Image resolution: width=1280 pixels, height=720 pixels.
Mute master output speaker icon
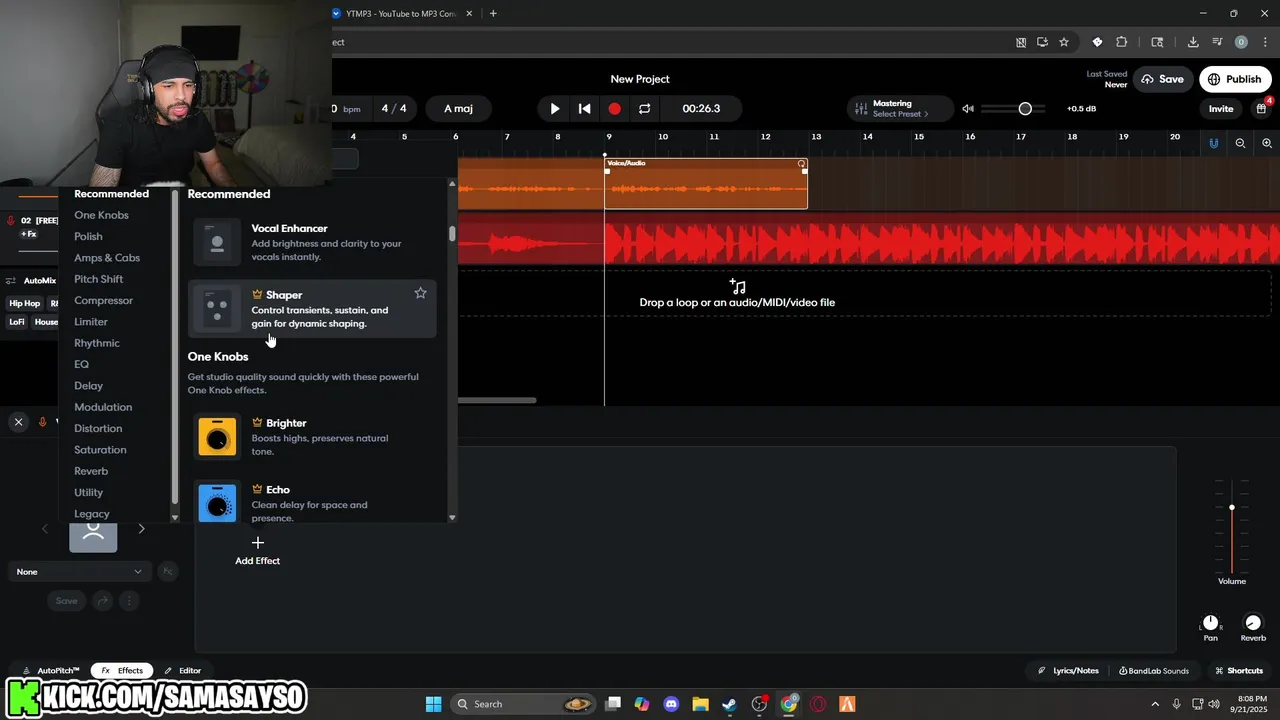(x=968, y=108)
